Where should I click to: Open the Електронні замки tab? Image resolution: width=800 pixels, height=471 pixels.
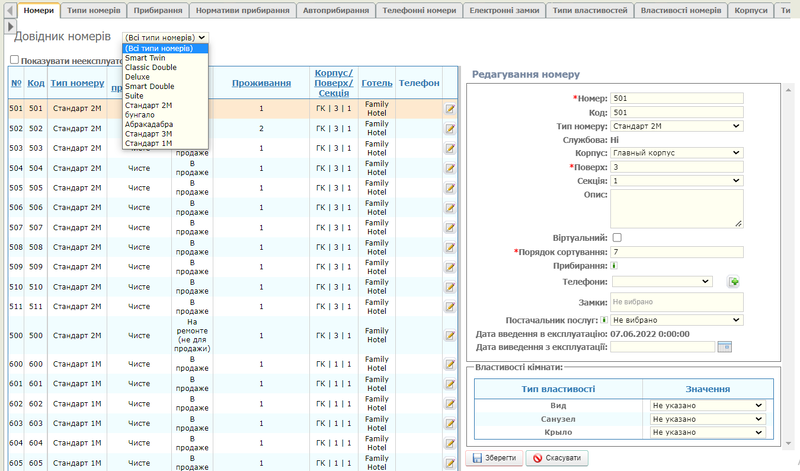tap(504, 9)
